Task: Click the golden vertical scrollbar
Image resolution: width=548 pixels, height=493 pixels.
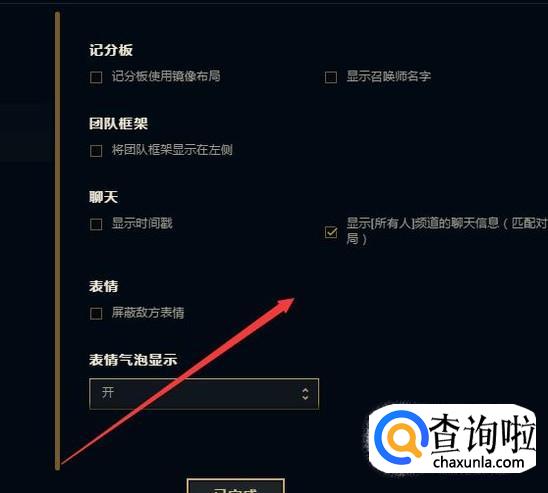Action: 57,241
